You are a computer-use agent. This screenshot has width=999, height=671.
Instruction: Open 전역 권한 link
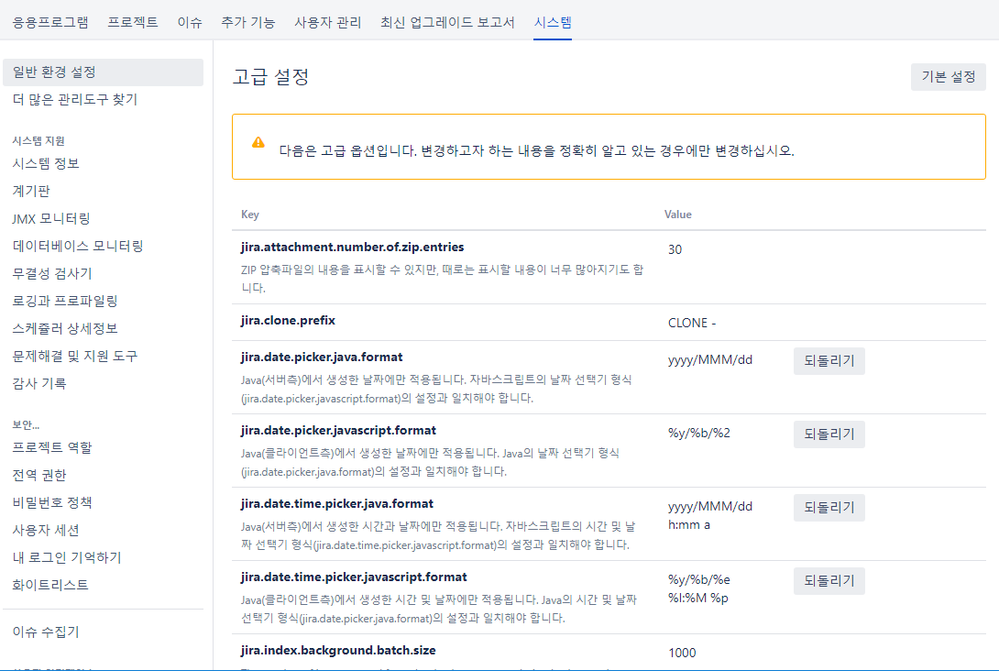40,475
